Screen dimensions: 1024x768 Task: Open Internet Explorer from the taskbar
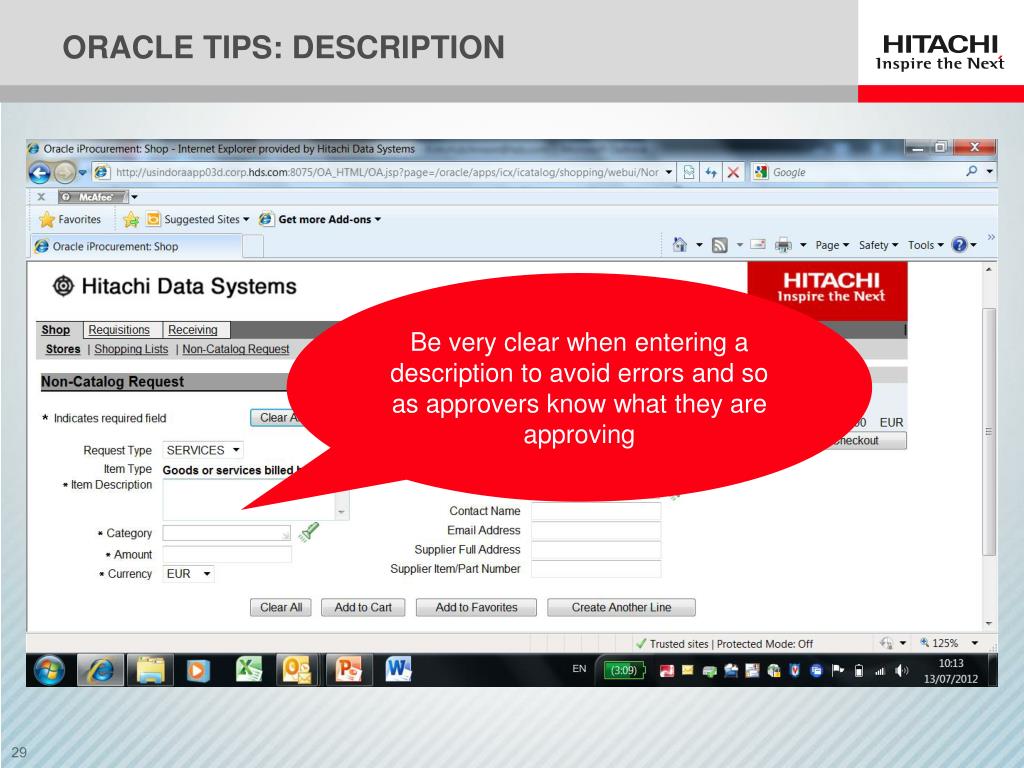pyautogui.click(x=101, y=670)
